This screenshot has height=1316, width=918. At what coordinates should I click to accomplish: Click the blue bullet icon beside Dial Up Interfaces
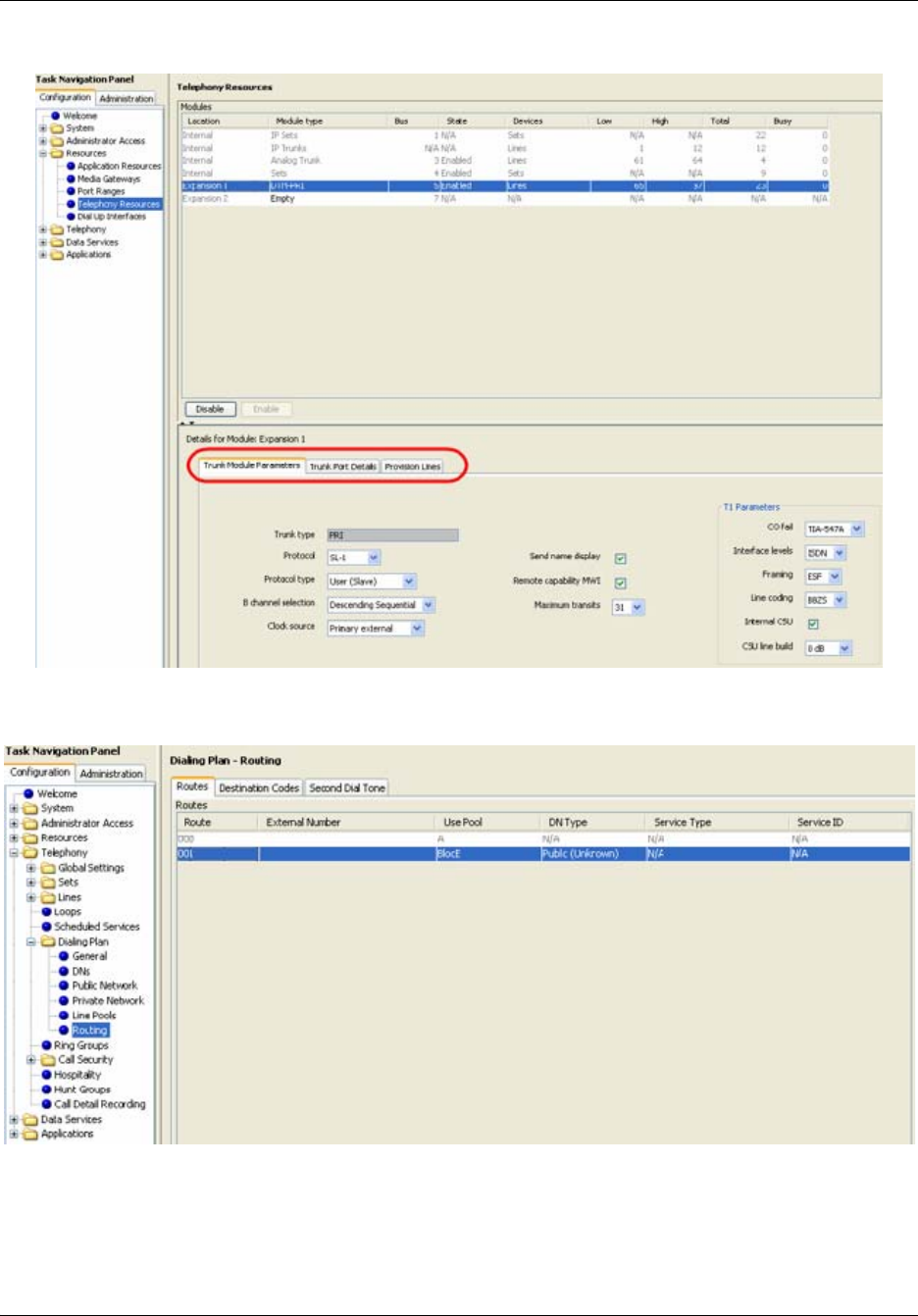pos(71,217)
